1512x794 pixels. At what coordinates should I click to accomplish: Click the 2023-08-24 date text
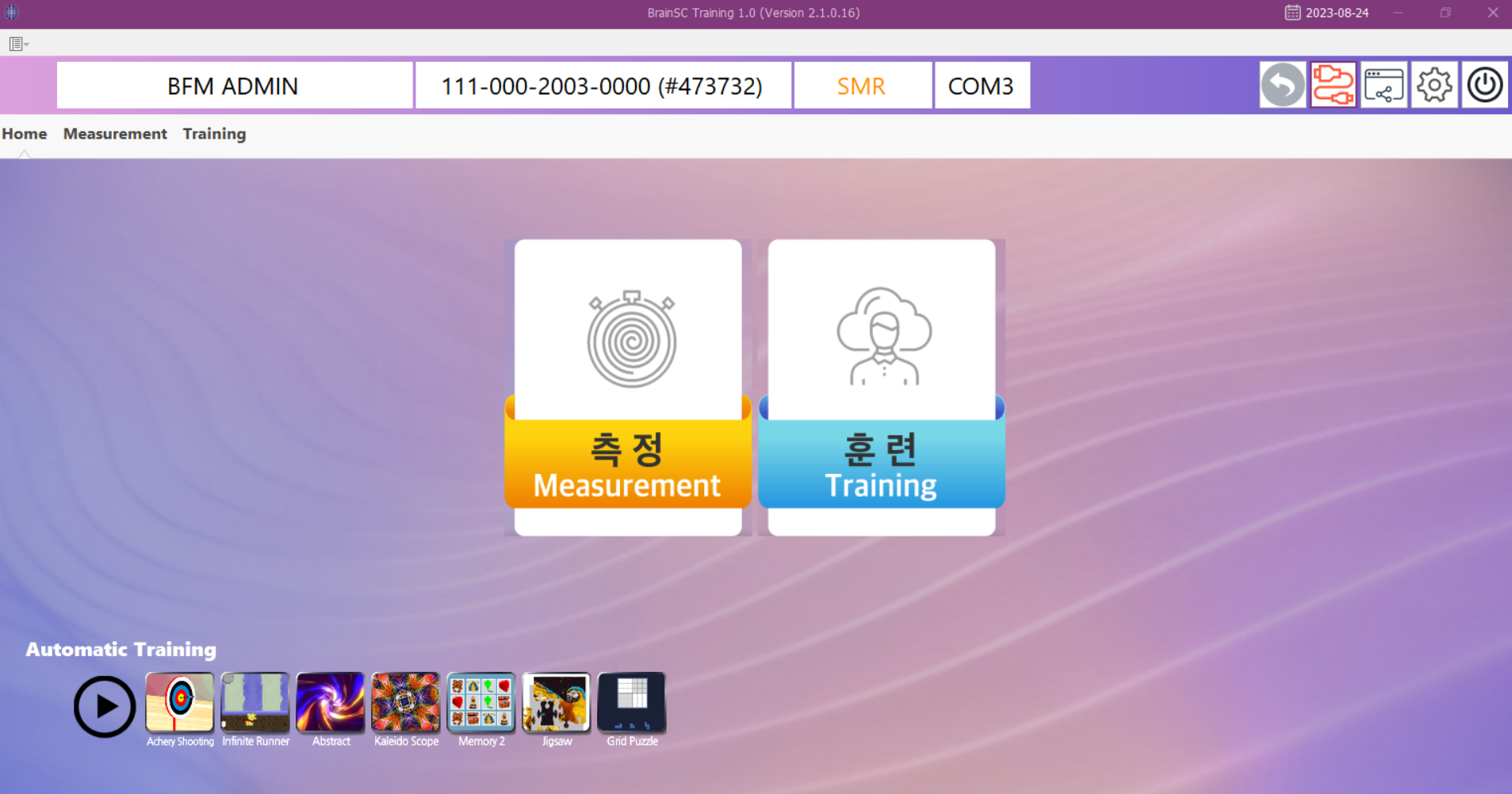(1337, 13)
